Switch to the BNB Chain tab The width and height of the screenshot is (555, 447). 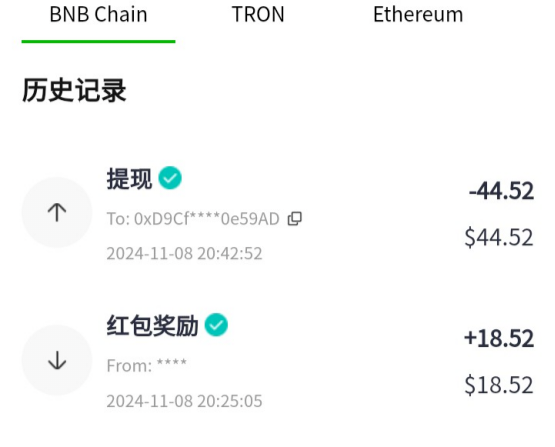click(98, 15)
